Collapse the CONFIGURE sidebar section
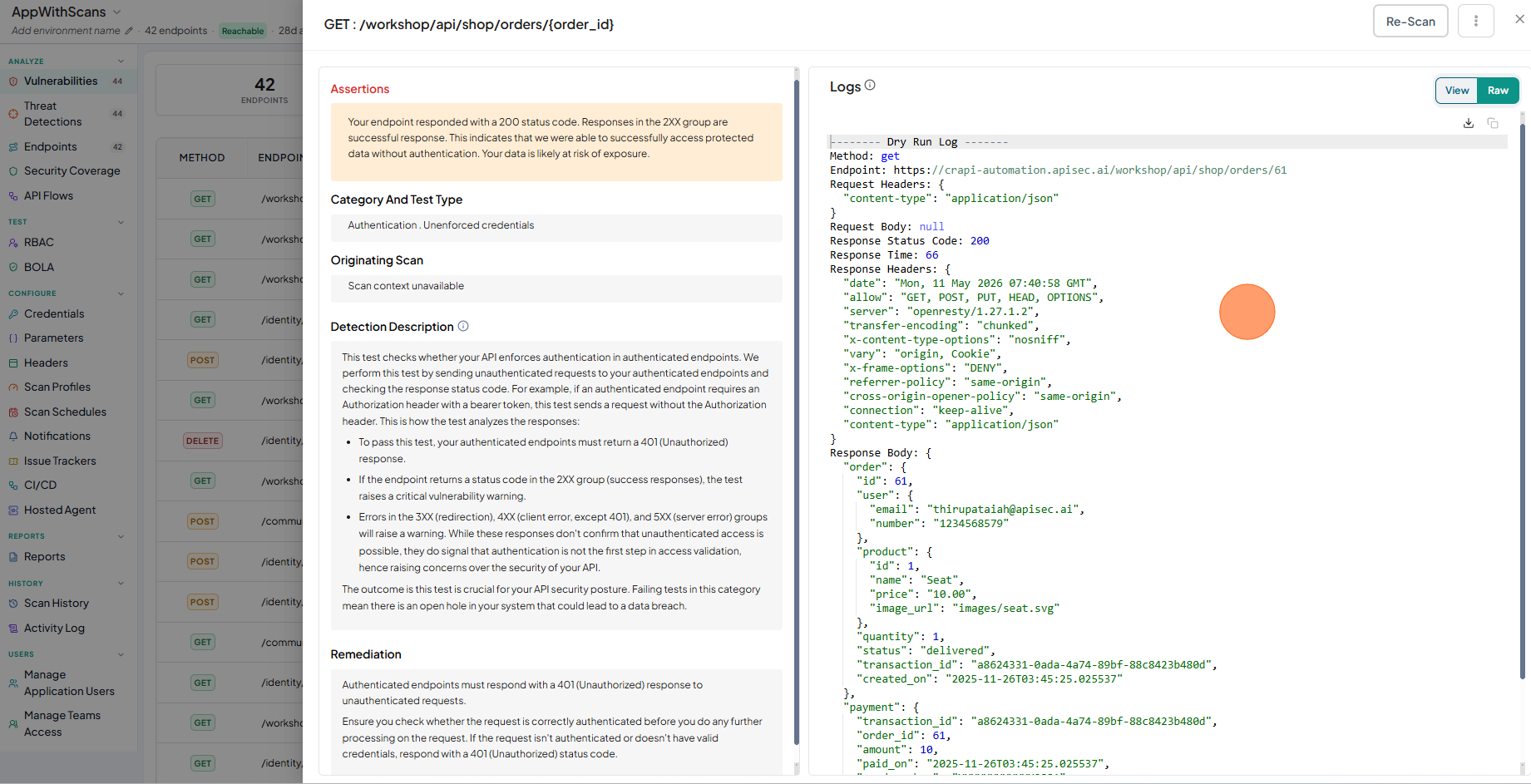This screenshot has height=784, width=1531. (x=121, y=293)
